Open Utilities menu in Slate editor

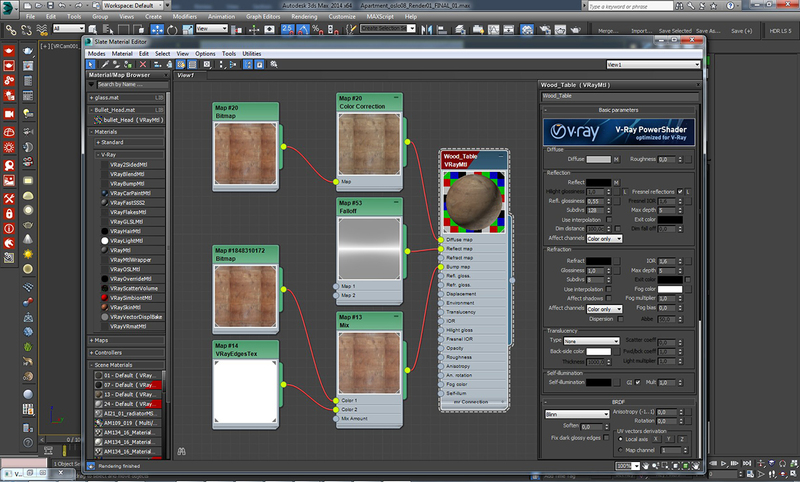pyautogui.click(x=252, y=54)
